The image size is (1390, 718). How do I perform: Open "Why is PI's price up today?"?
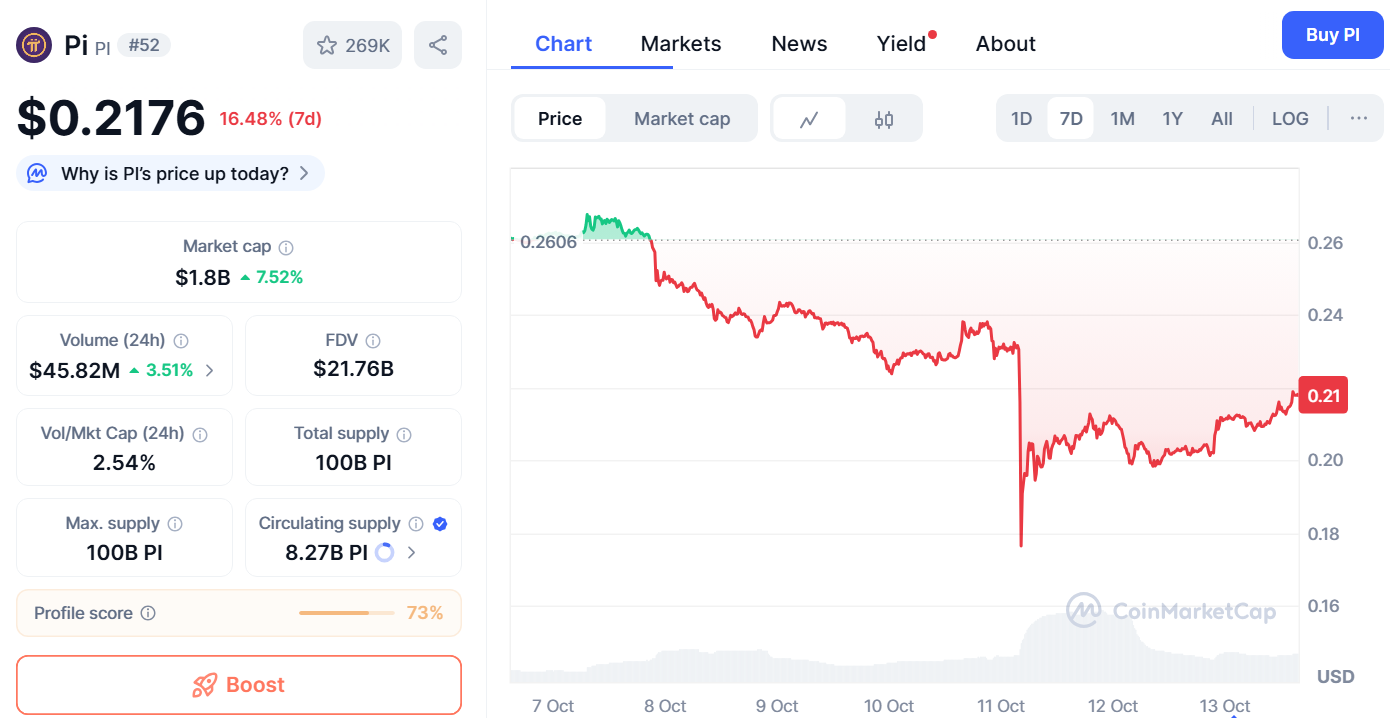[x=170, y=173]
